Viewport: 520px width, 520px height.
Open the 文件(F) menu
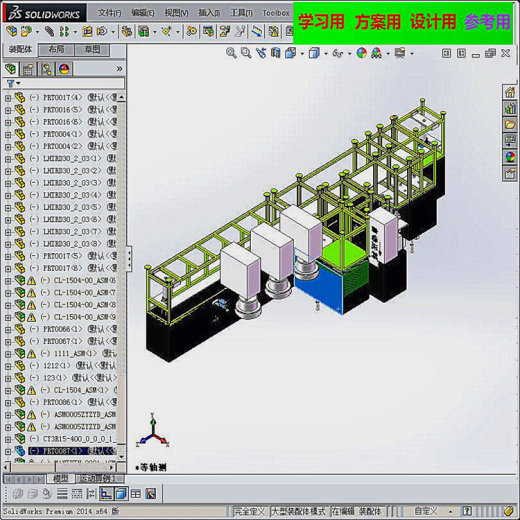109,13
